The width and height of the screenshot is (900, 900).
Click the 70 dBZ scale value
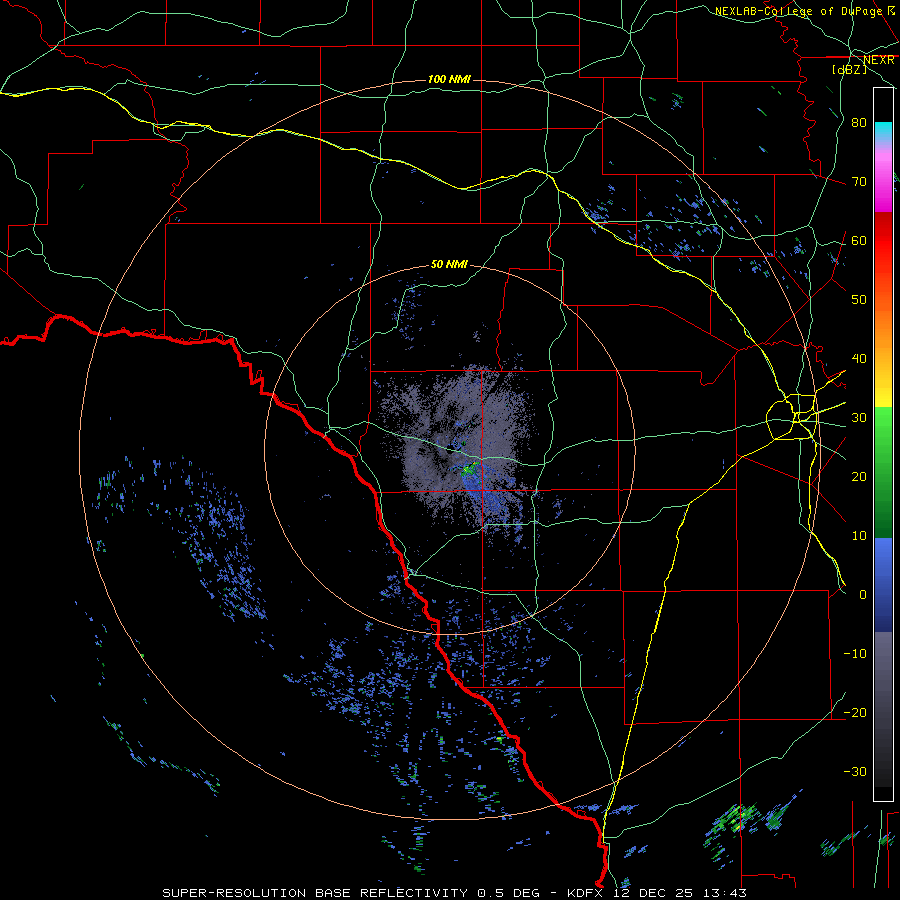pyautogui.click(x=859, y=181)
